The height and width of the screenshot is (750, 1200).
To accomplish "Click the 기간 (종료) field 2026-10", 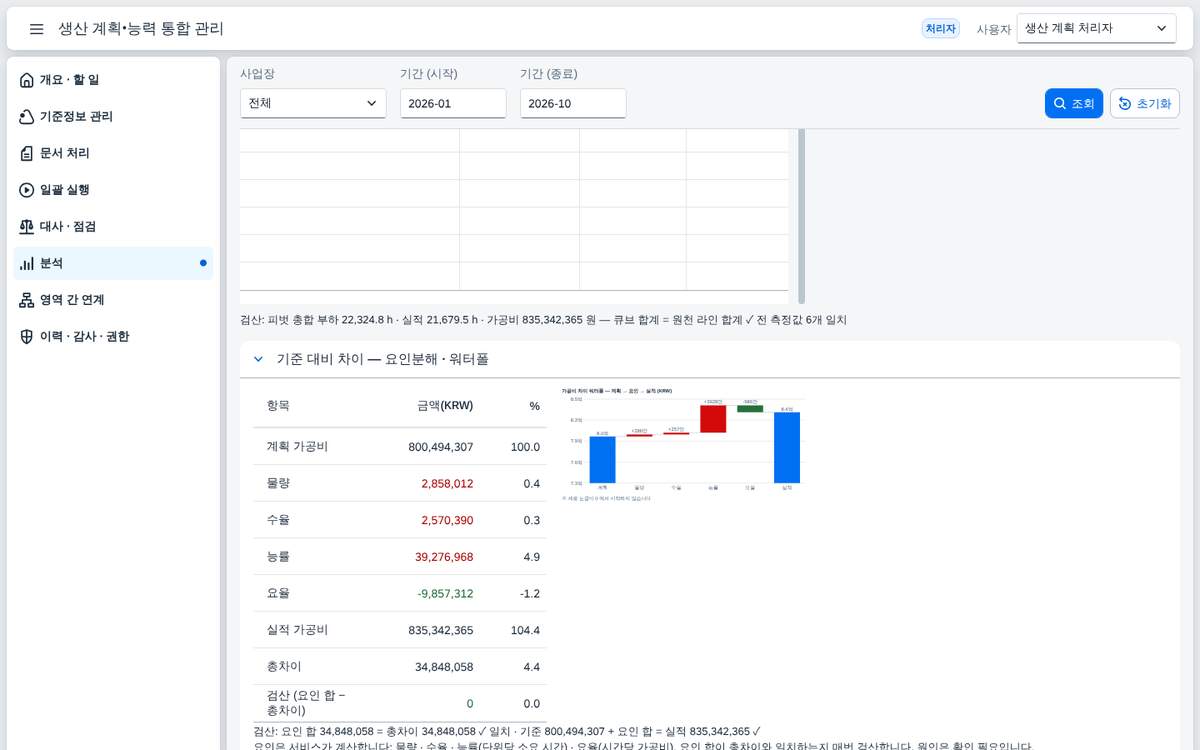I will point(573,103).
